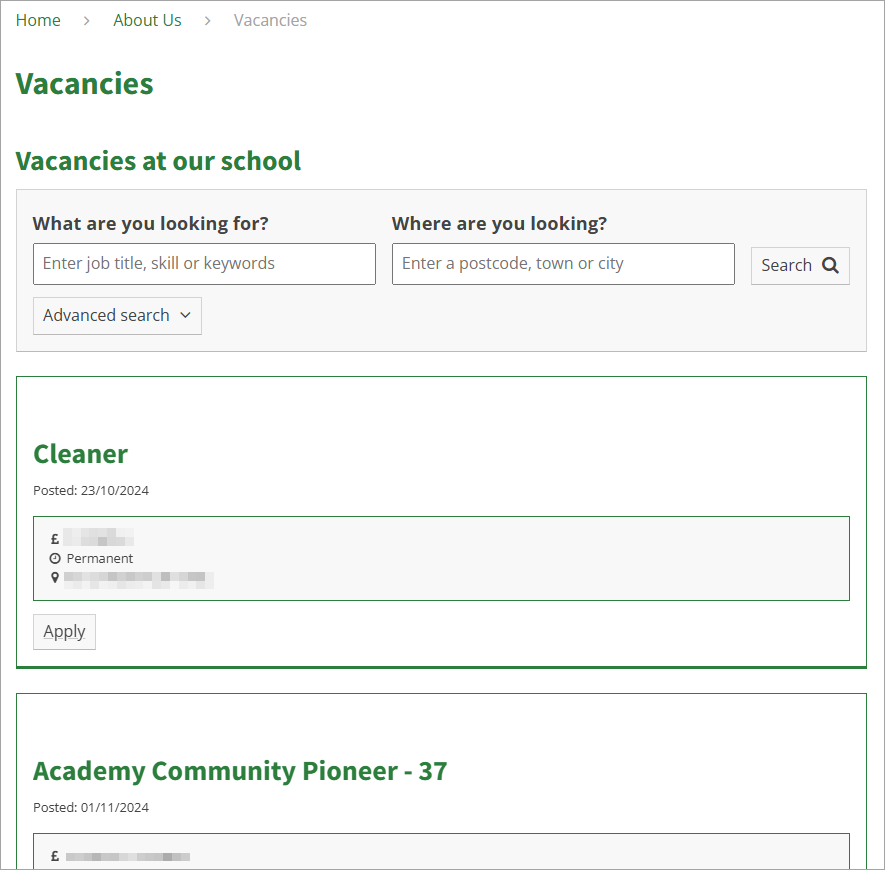The height and width of the screenshot is (870, 885).
Task: Click the pound salary icon in Cleaner card
Action: pos(55,539)
